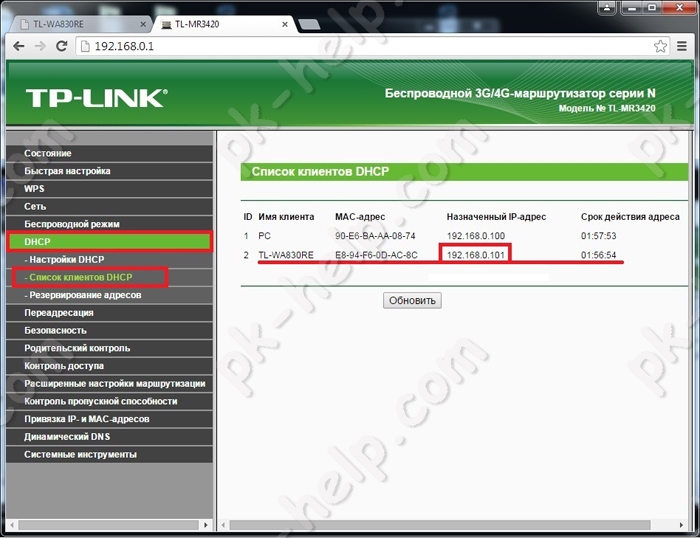The height and width of the screenshot is (538, 700).
Task: Click the TP-LINK logo
Action: pos(97,98)
